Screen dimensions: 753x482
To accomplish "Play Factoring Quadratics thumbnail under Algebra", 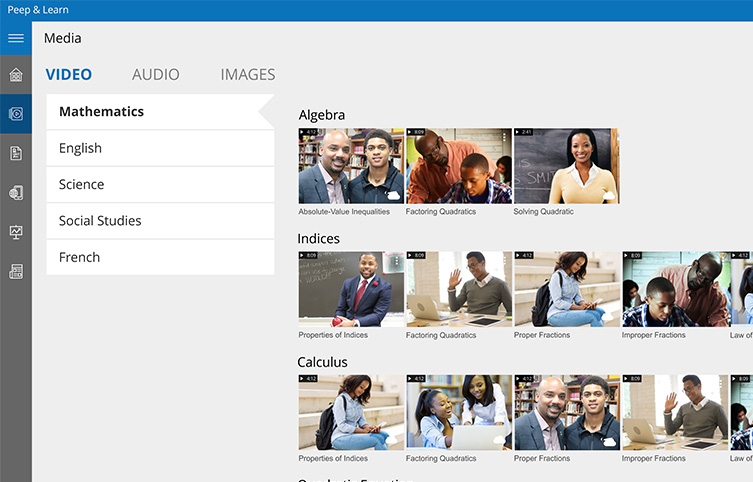I will pos(459,166).
